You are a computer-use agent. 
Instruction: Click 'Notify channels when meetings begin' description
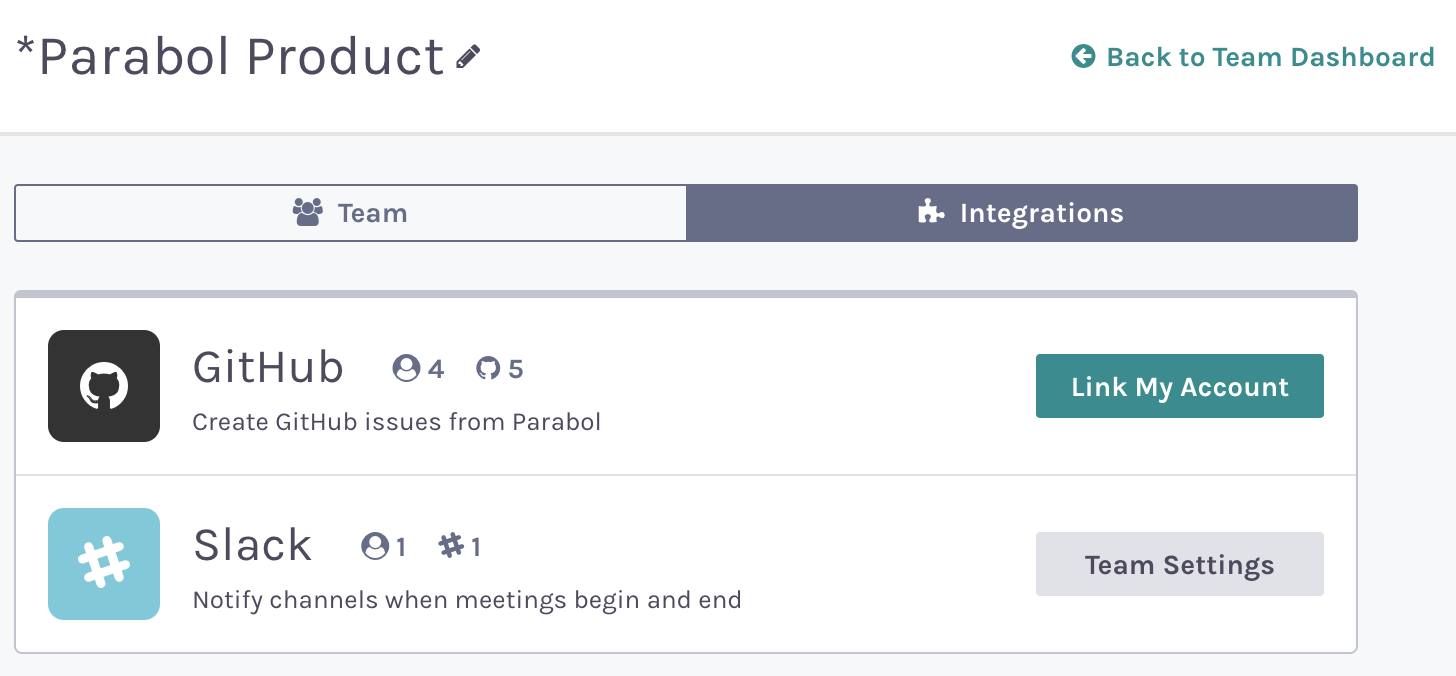coord(466,600)
